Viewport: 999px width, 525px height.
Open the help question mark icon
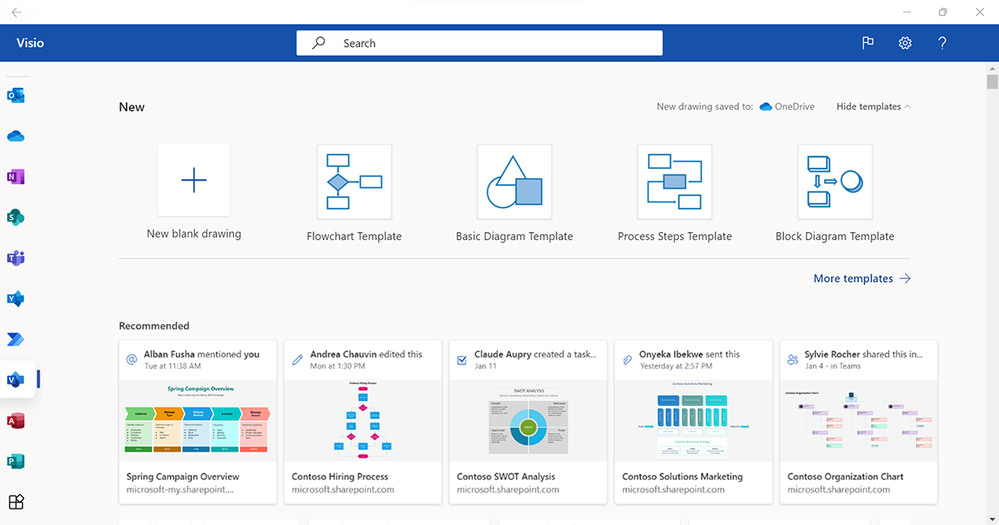pos(942,43)
